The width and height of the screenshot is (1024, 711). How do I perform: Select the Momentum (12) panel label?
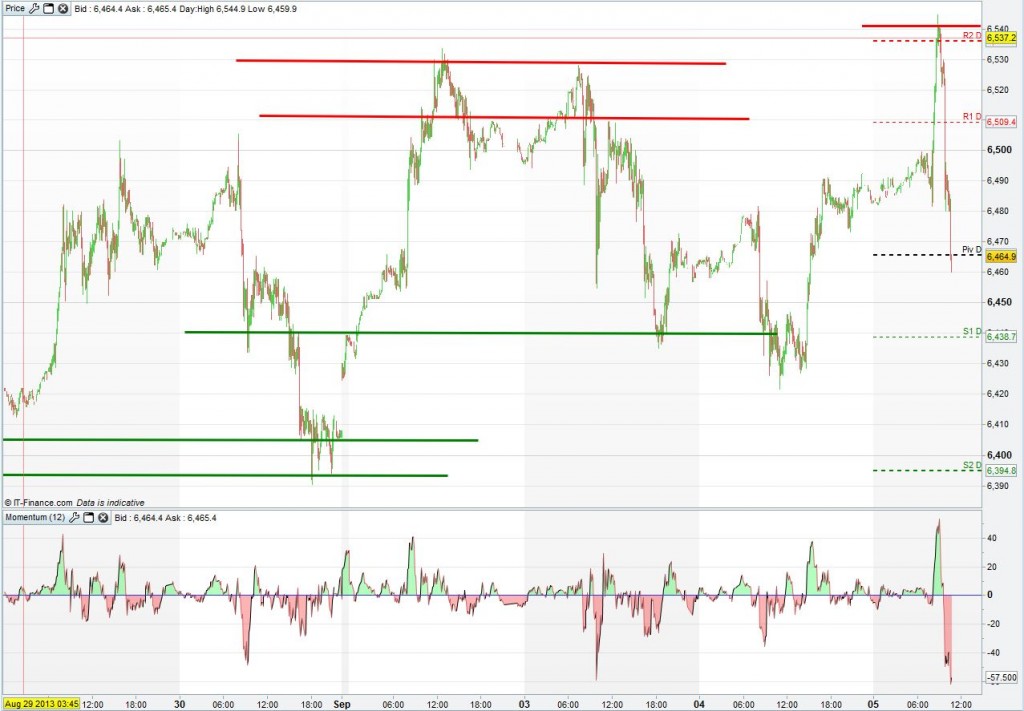pyautogui.click(x=35, y=518)
